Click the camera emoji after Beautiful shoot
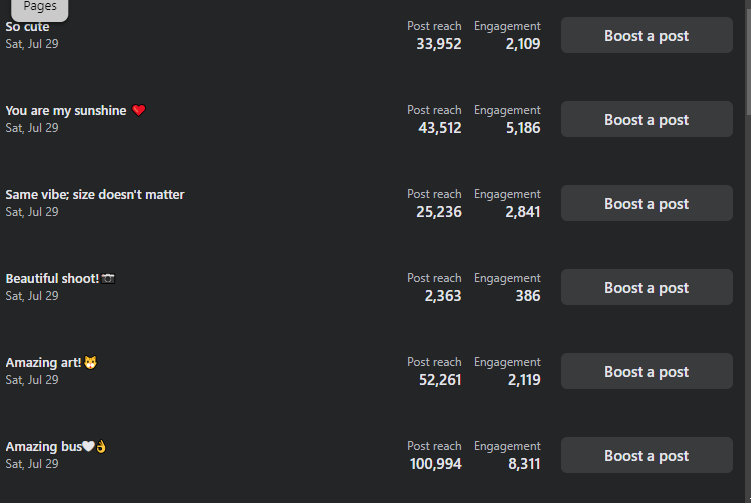 coord(108,278)
